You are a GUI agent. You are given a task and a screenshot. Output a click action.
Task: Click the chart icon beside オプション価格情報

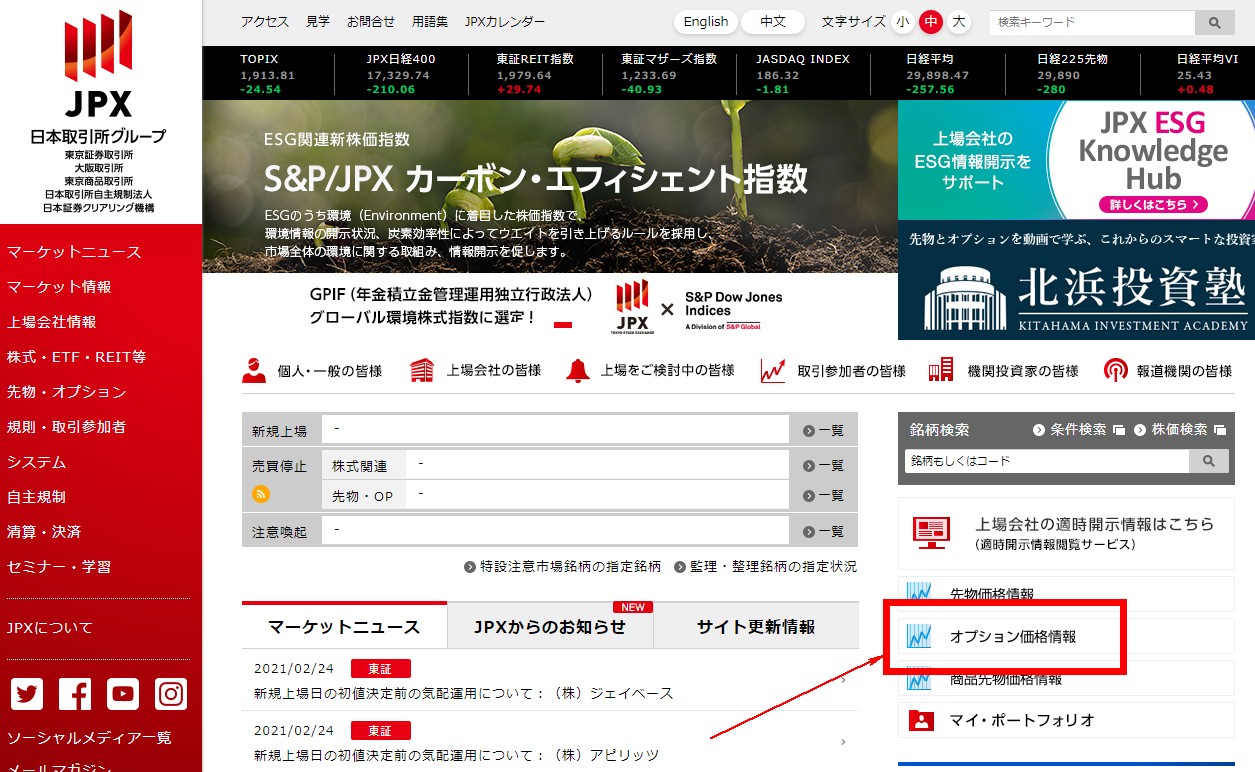tap(919, 636)
